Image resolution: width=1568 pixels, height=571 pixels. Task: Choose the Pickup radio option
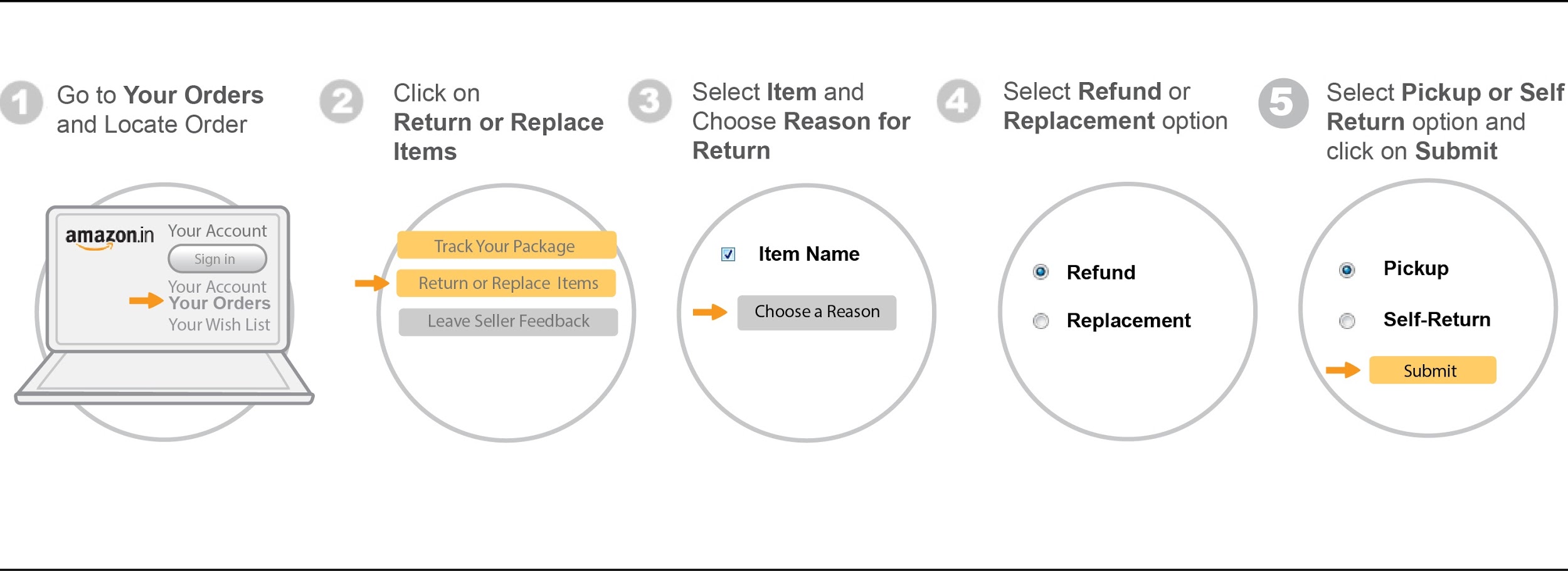pyautogui.click(x=1347, y=270)
